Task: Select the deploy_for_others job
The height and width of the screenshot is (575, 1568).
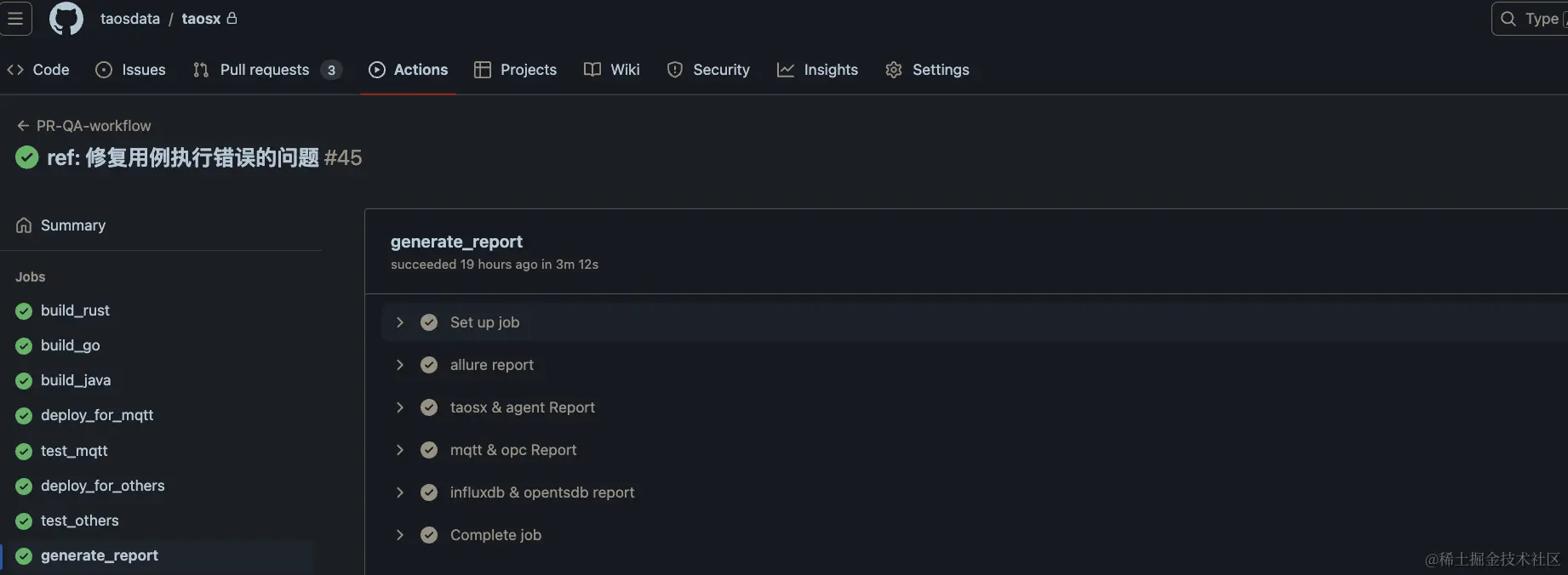Action: tap(102, 486)
